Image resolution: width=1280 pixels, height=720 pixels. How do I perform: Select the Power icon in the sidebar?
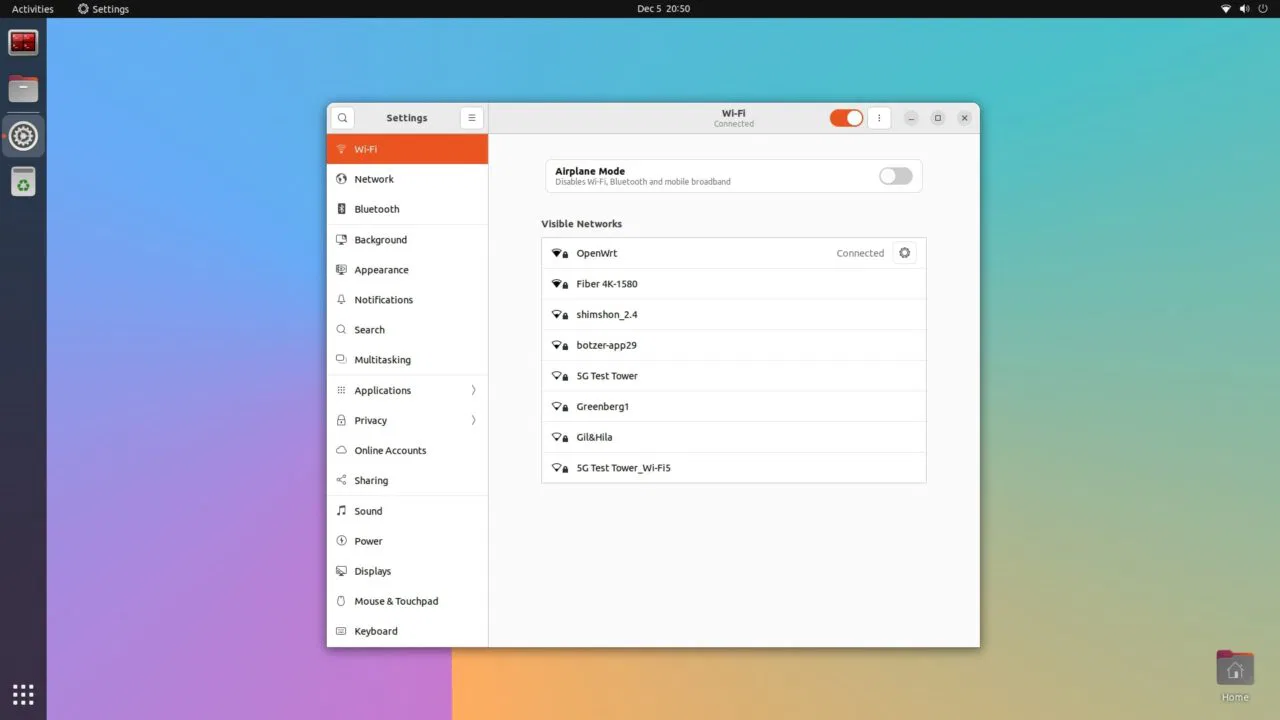[342, 540]
